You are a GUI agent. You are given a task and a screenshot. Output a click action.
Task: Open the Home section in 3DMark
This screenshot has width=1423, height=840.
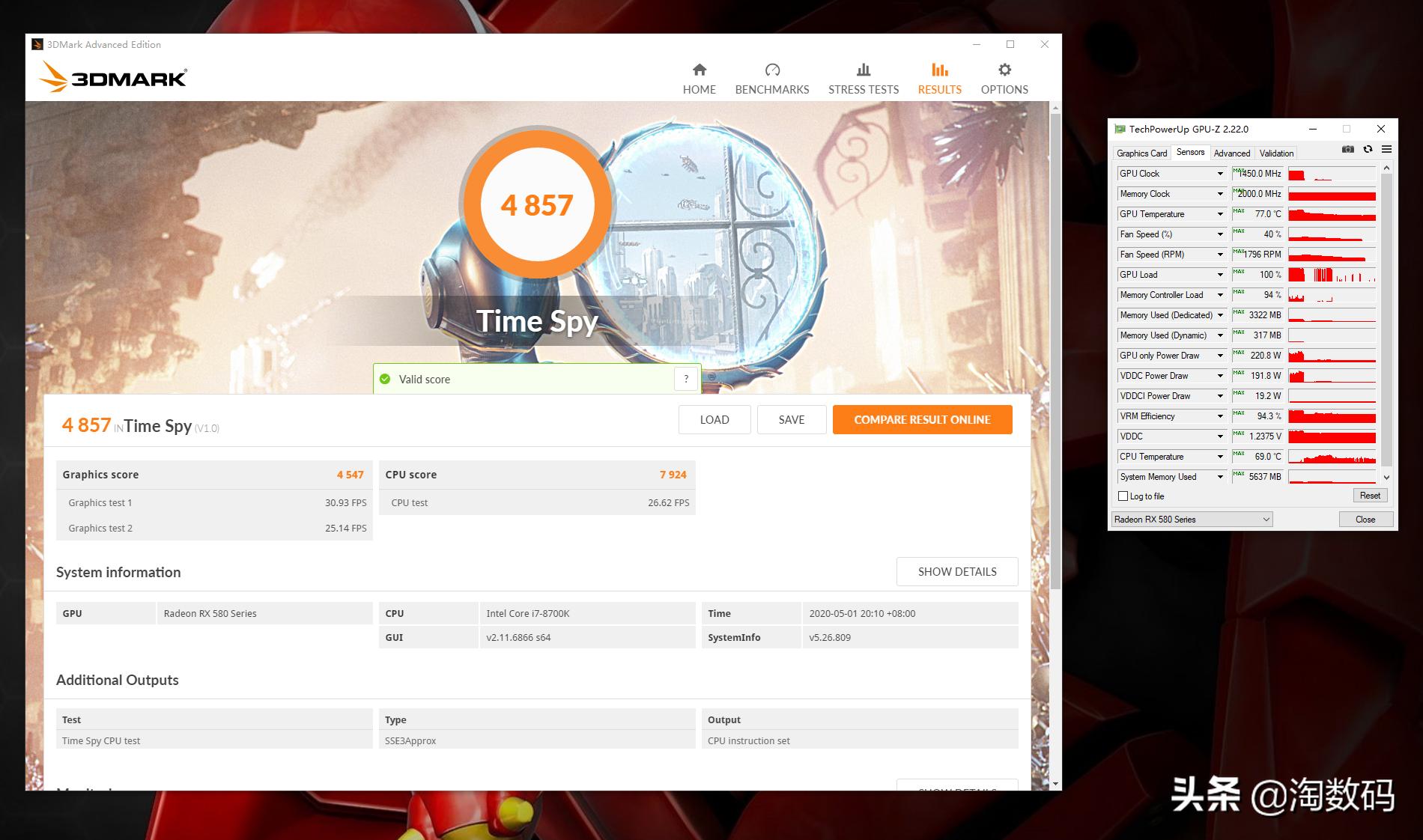click(699, 79)
